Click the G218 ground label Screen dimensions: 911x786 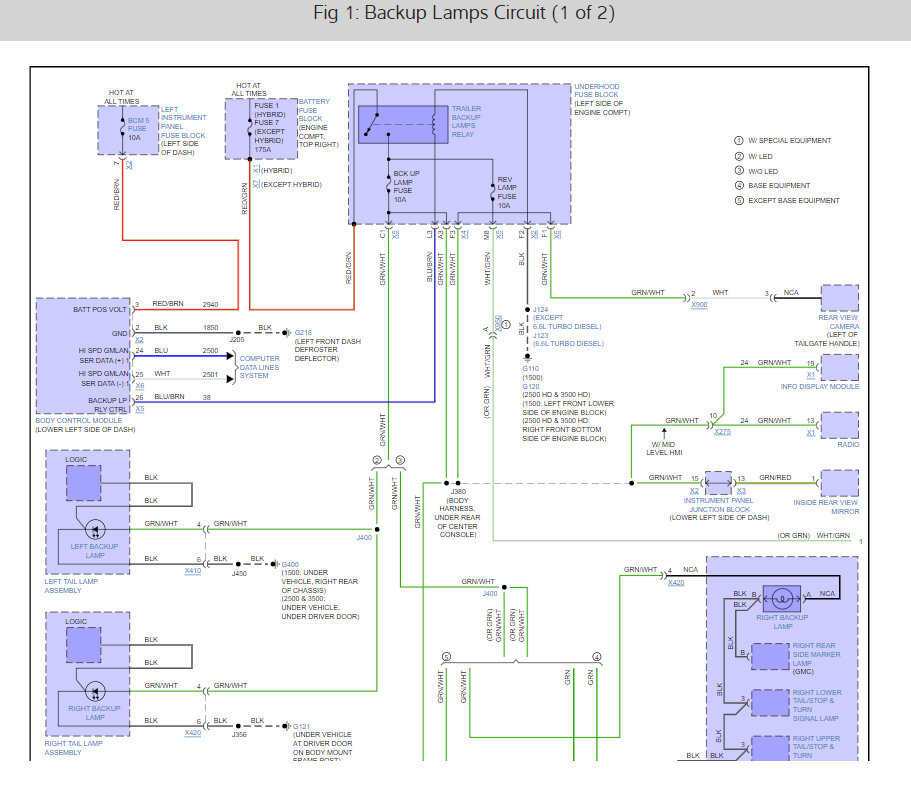[x=303, y=332]
